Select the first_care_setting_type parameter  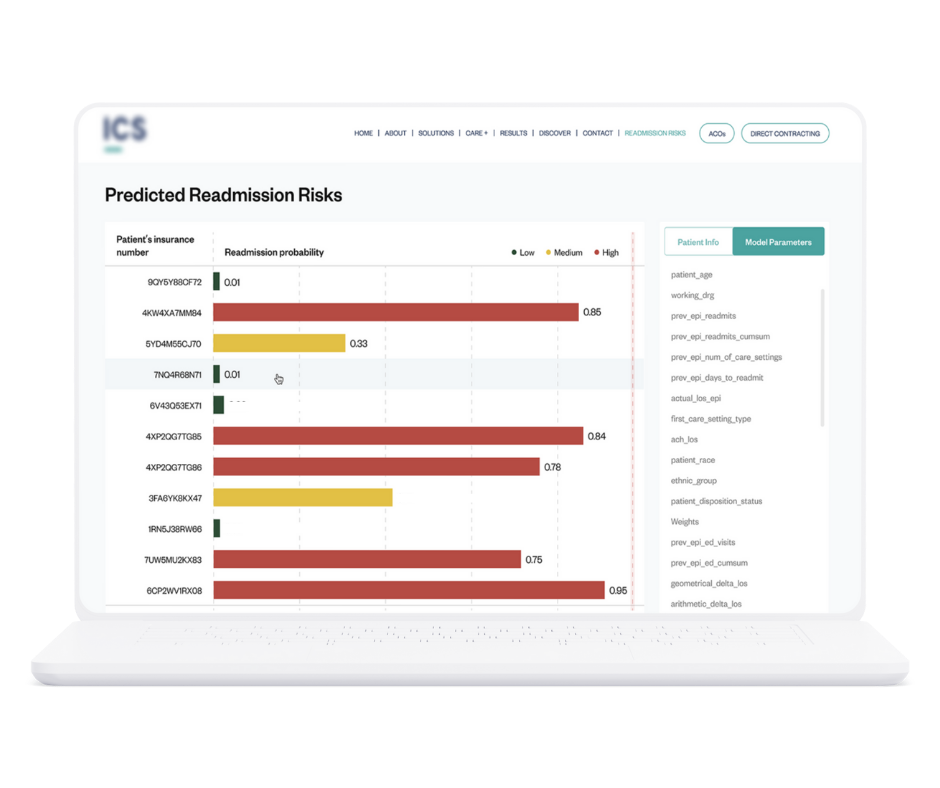point(710,419)
